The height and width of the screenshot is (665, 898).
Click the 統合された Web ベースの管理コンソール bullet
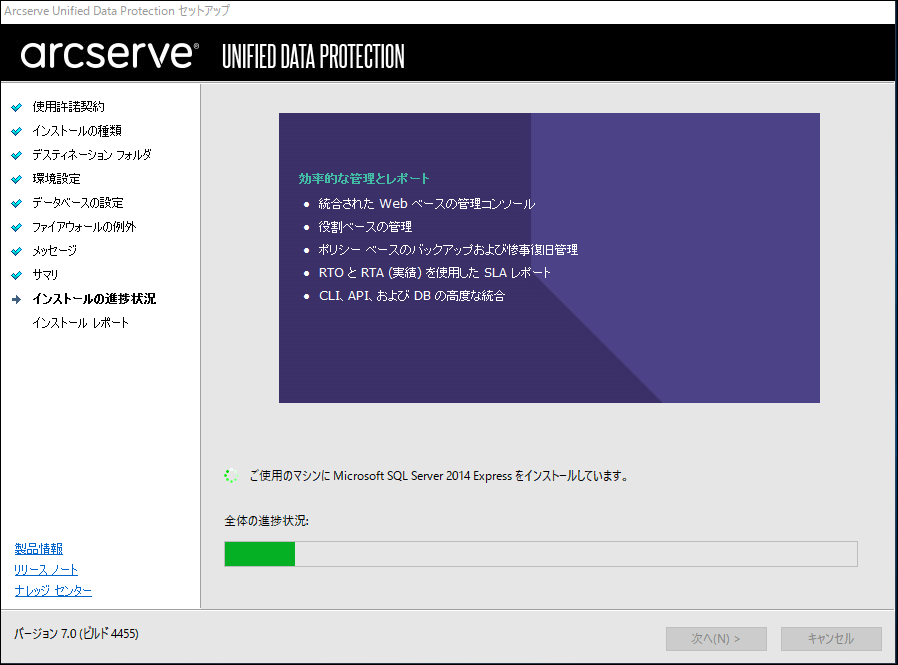[427, 204]
